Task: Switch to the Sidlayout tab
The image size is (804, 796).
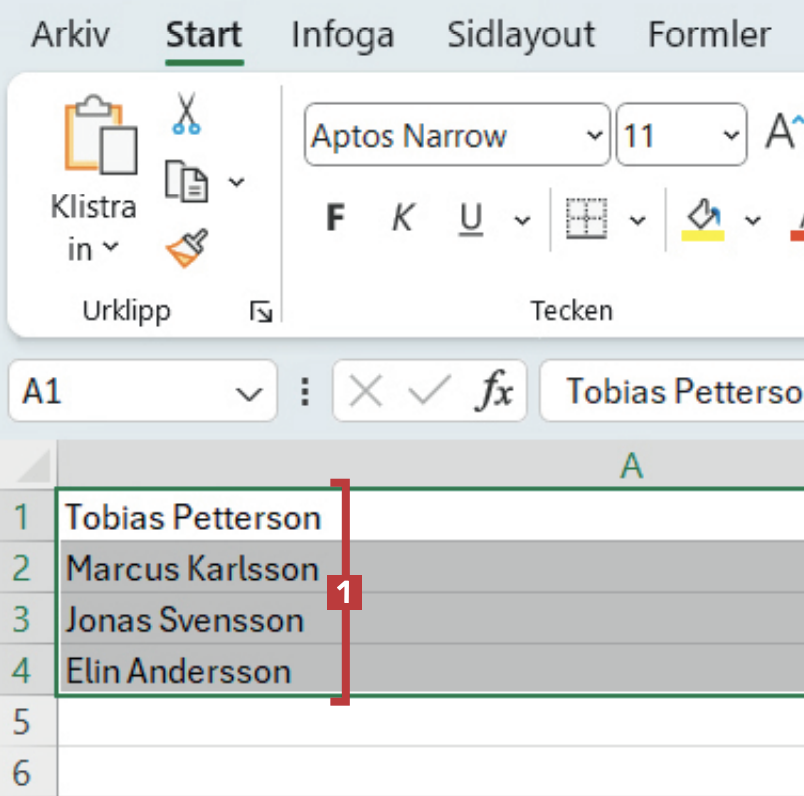Action: pos(520,35)
